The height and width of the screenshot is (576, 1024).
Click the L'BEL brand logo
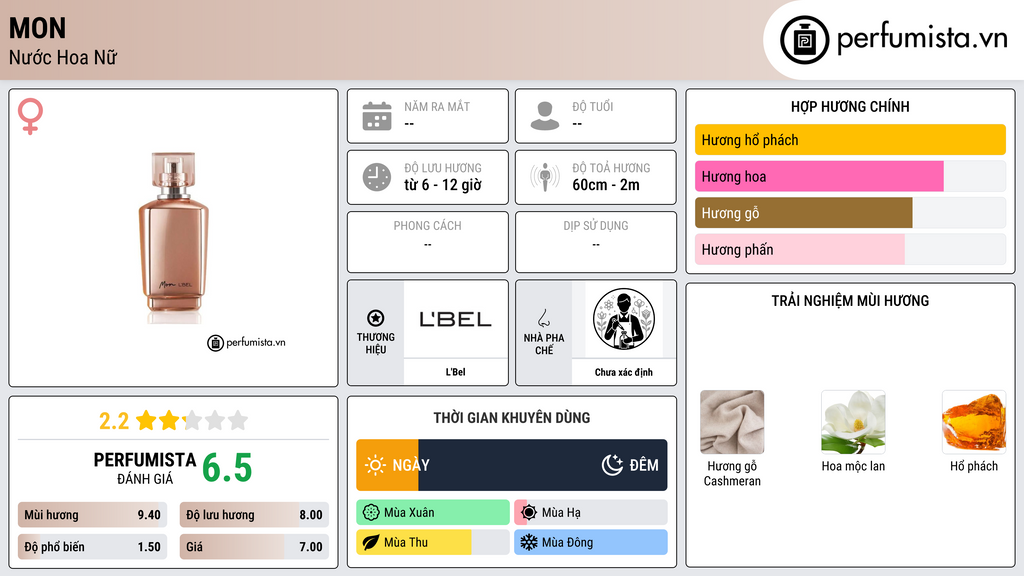455,319
